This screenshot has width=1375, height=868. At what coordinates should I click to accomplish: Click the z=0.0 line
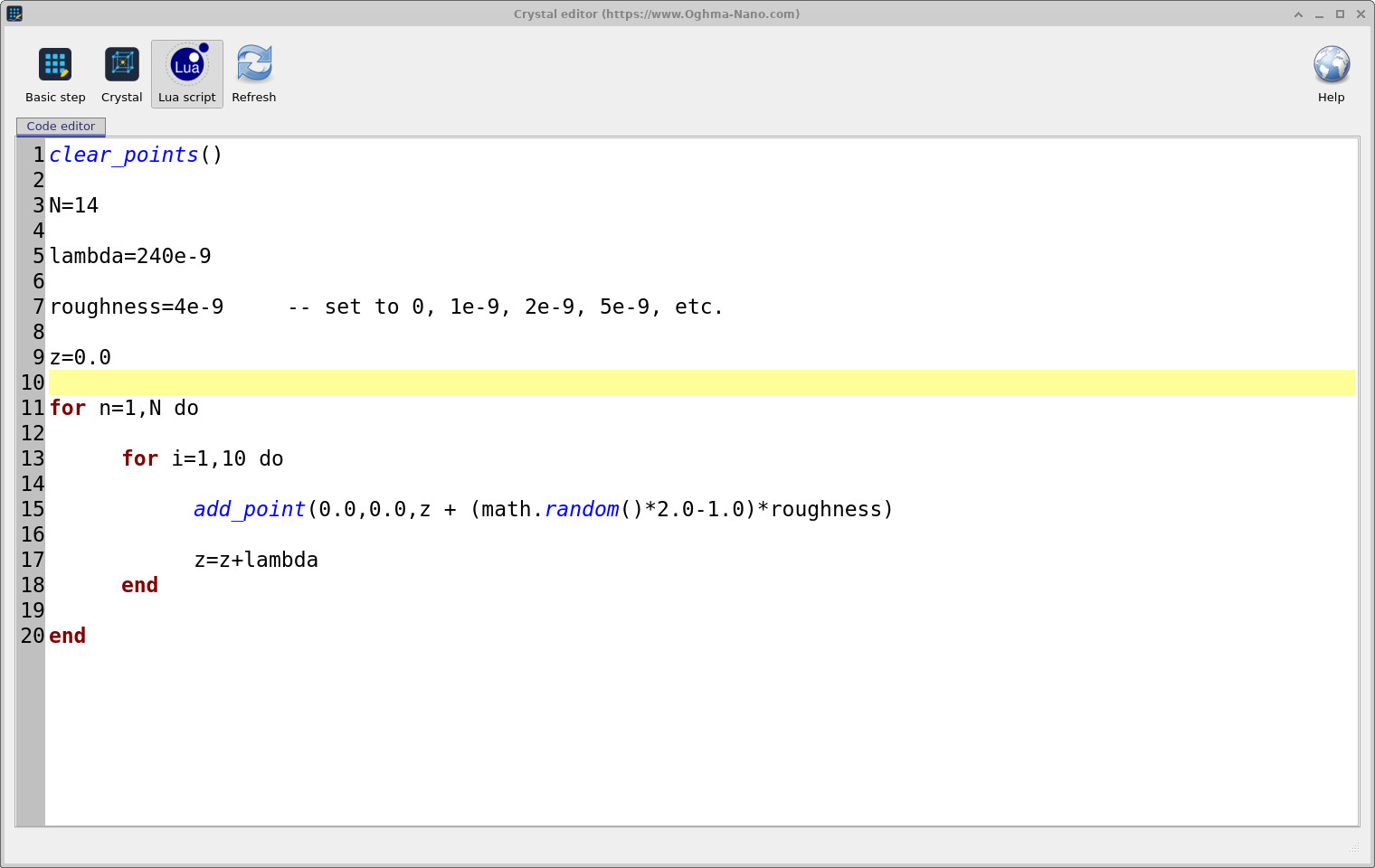click(81, 357)
